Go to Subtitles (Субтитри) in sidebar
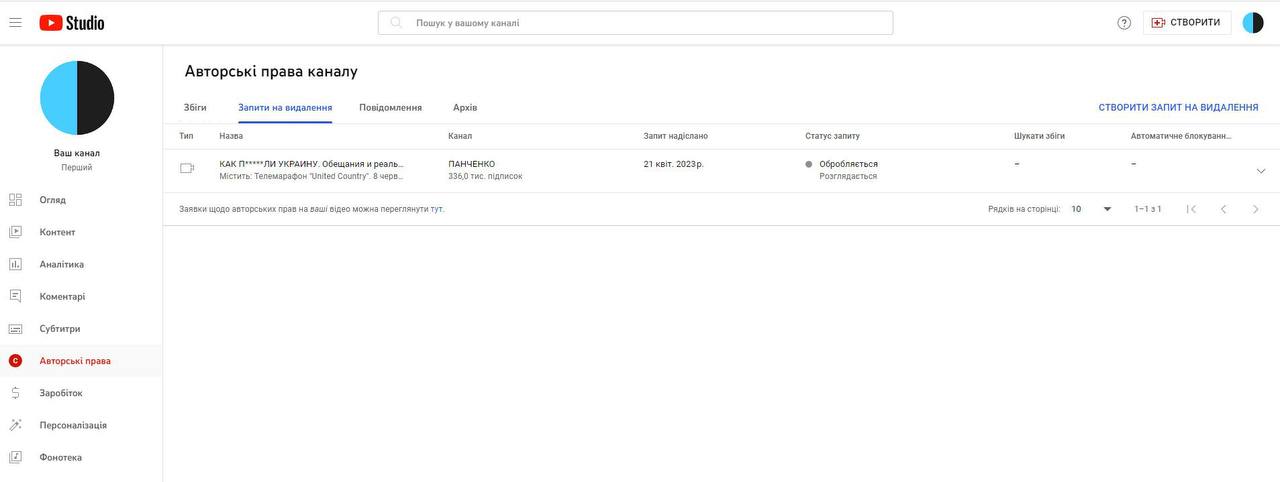The width and height of the screenshot is (1280, 482). (60, 329)
